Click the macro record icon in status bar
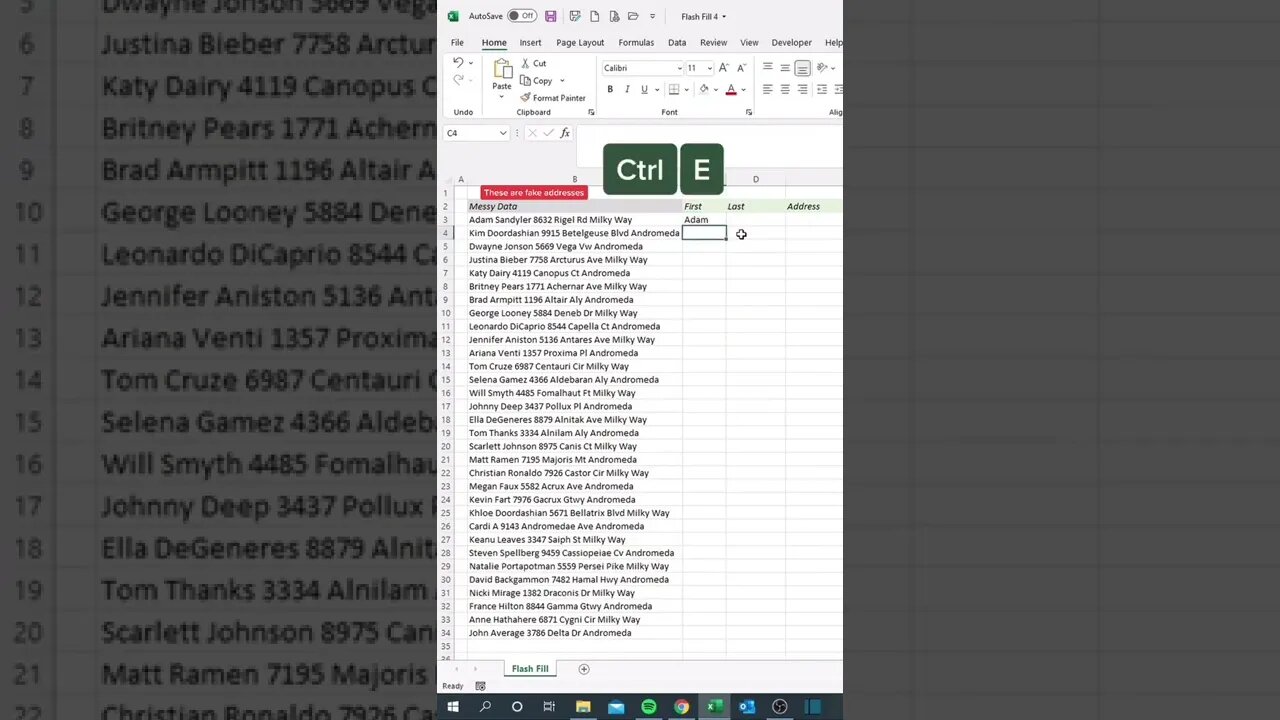The width and height of the screenshot is (1280, 720). pos(480,686)
